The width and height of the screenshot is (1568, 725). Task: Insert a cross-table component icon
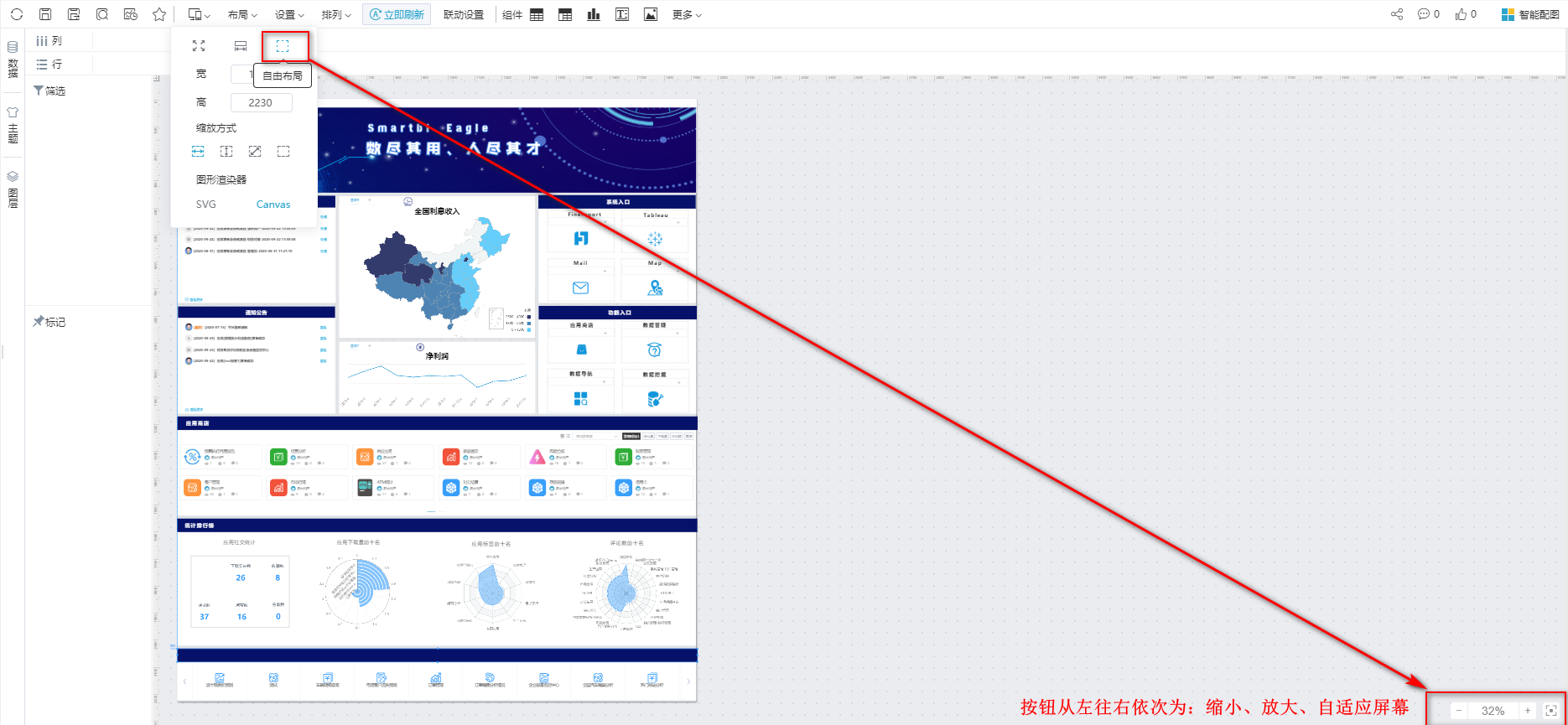coord(565,14)
